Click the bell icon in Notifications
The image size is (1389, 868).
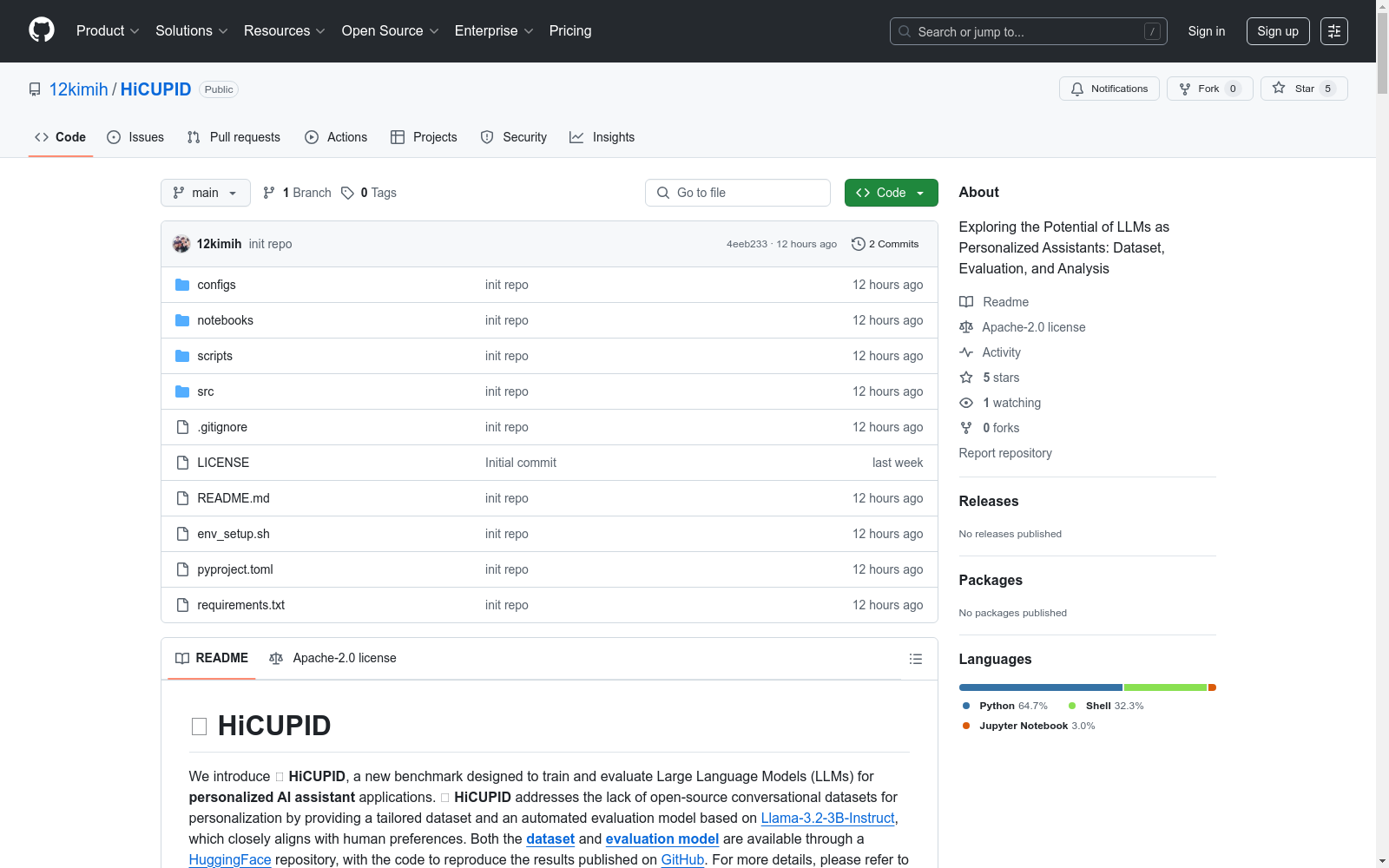[x=1077, y=89]
